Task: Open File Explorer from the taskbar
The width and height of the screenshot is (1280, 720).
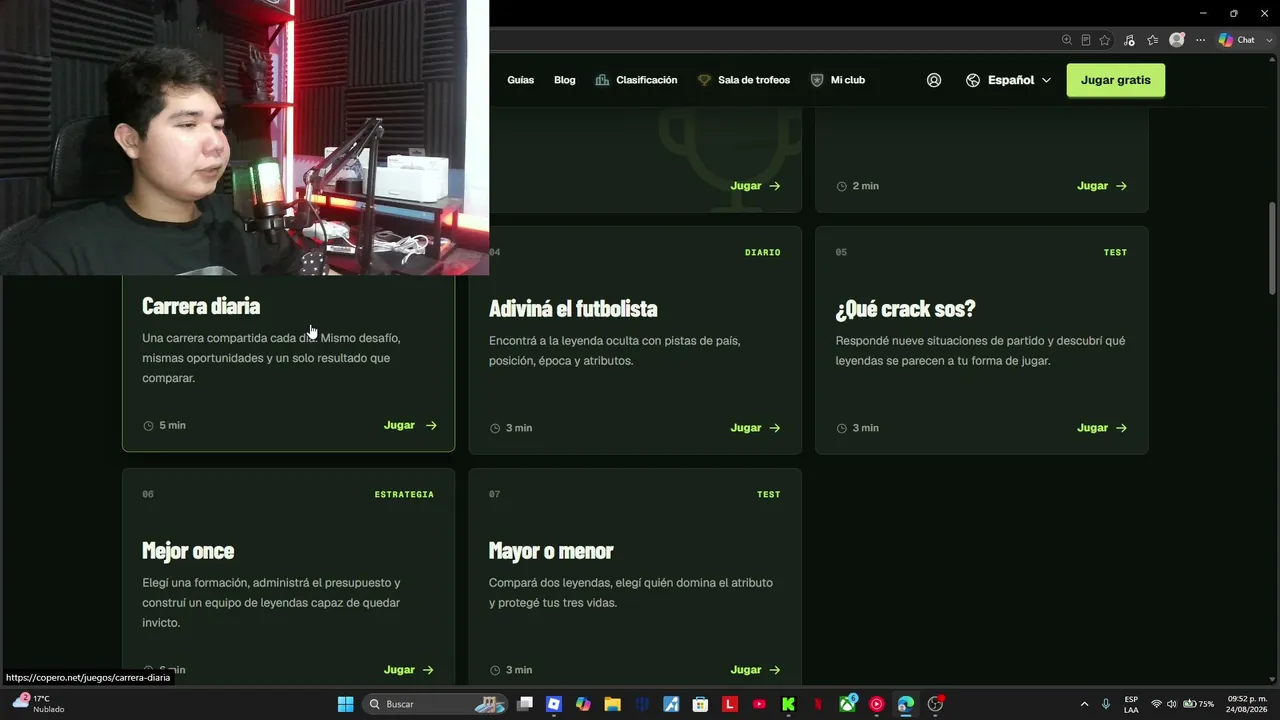Action: (612, 704)
